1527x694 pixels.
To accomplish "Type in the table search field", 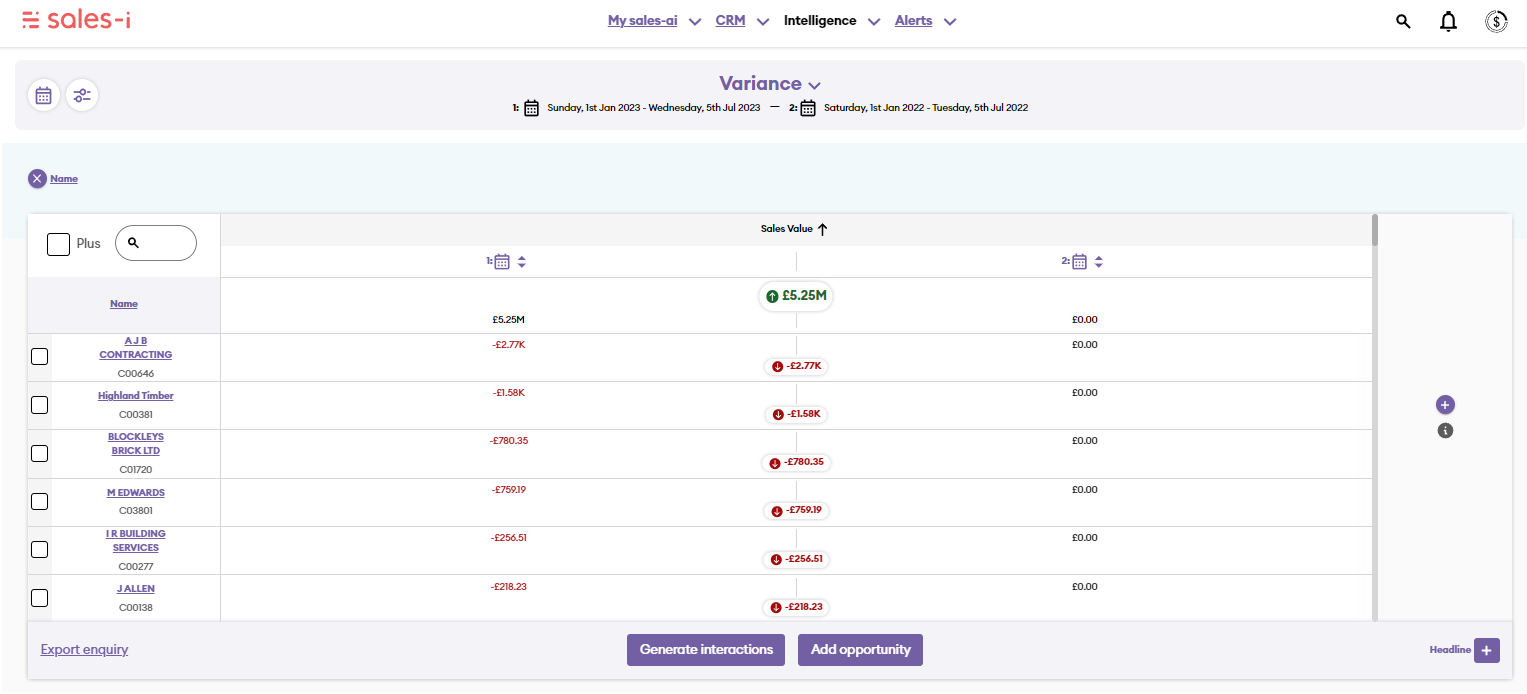I will click(164, 243).
